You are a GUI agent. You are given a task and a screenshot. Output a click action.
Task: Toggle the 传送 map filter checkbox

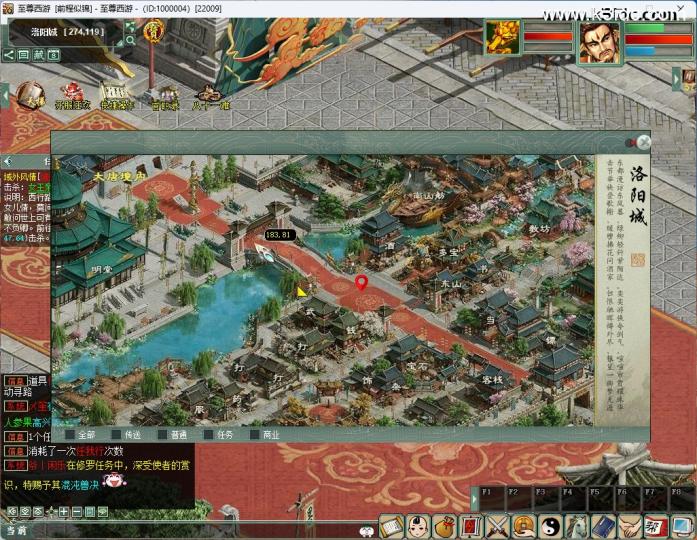point(116,435)
